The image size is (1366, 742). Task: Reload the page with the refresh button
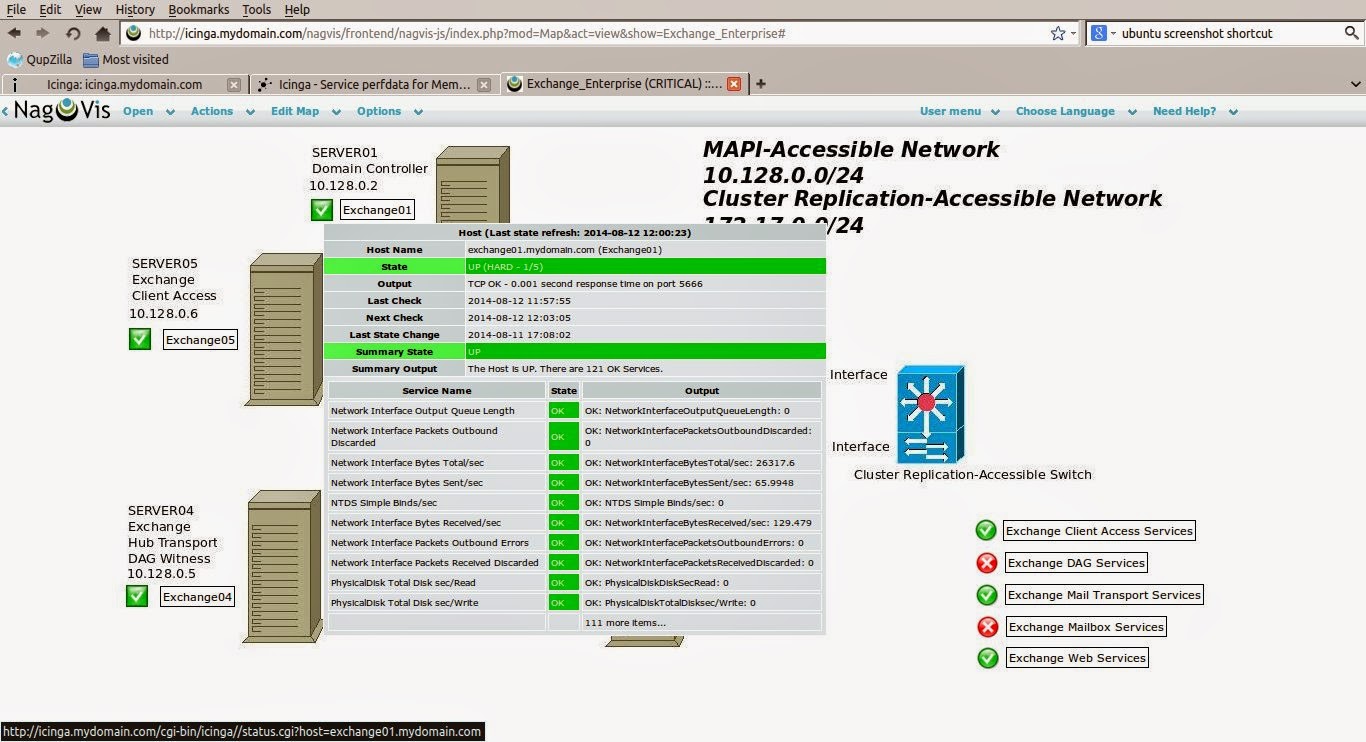73,33
